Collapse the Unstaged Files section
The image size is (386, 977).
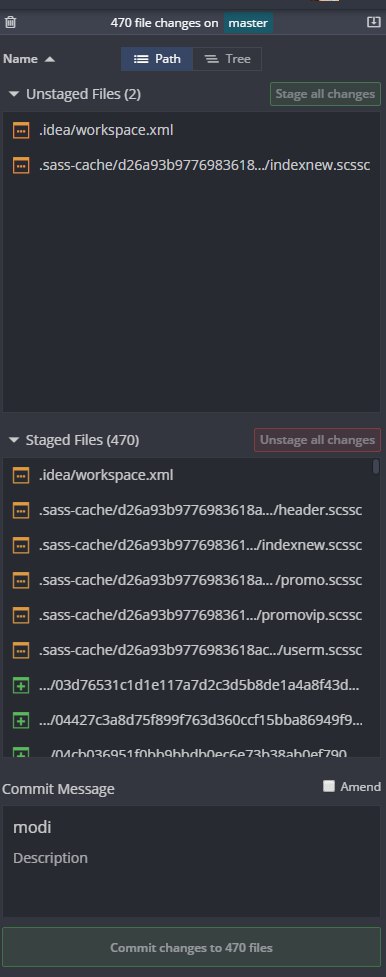coord(14,94)
